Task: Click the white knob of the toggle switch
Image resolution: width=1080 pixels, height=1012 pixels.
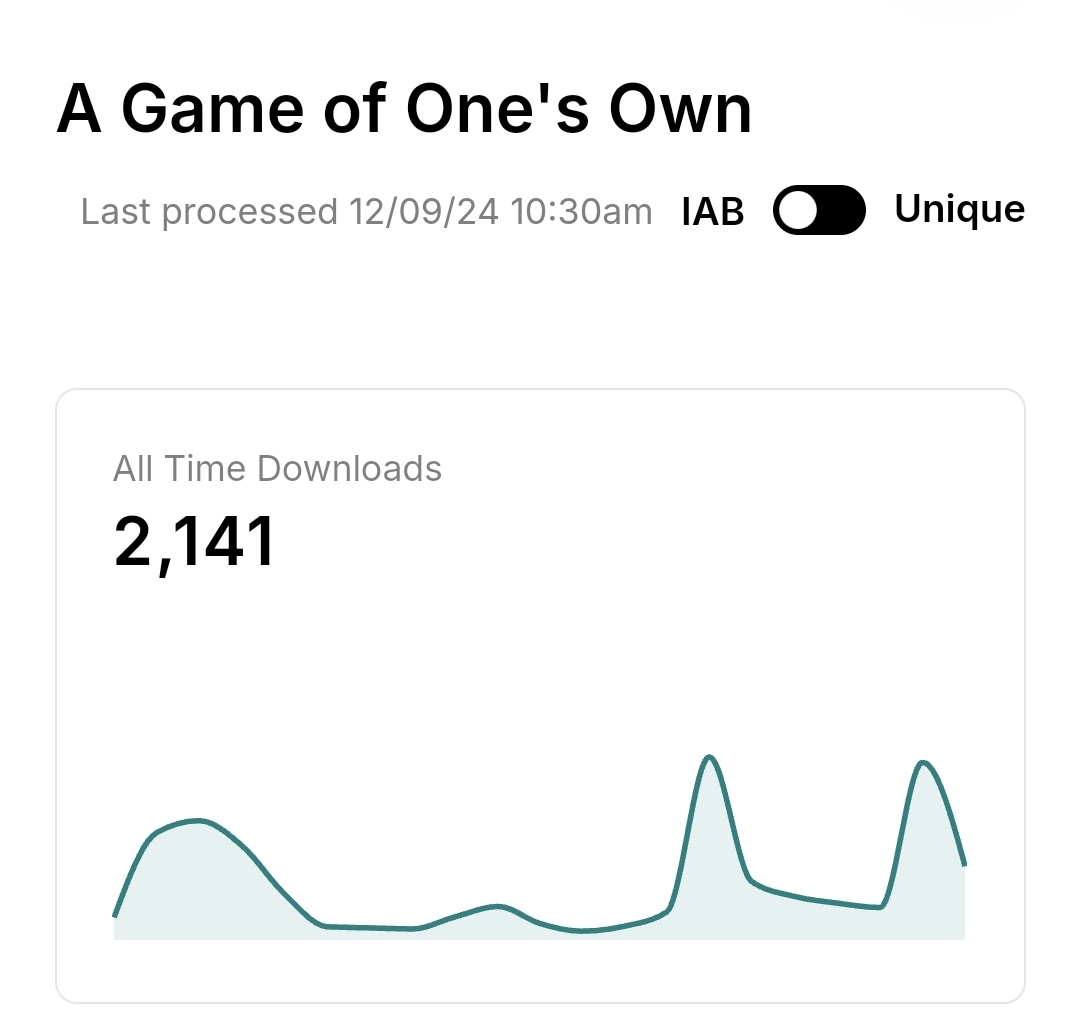Action: tap(799, 210)
